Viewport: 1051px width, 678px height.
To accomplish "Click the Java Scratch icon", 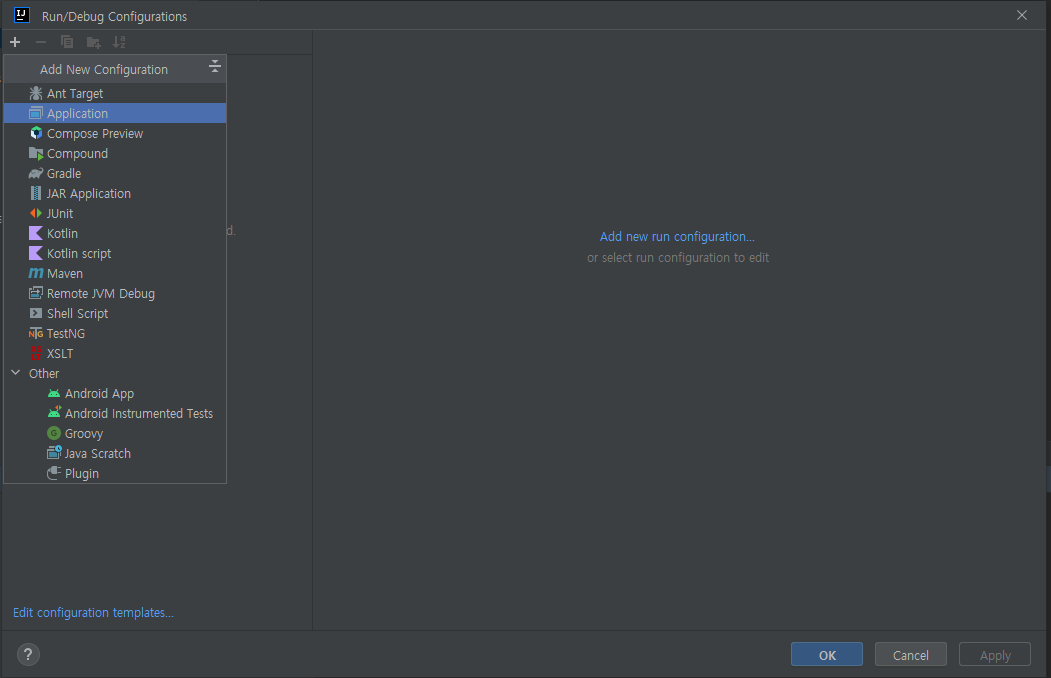I will click(54, 453).
